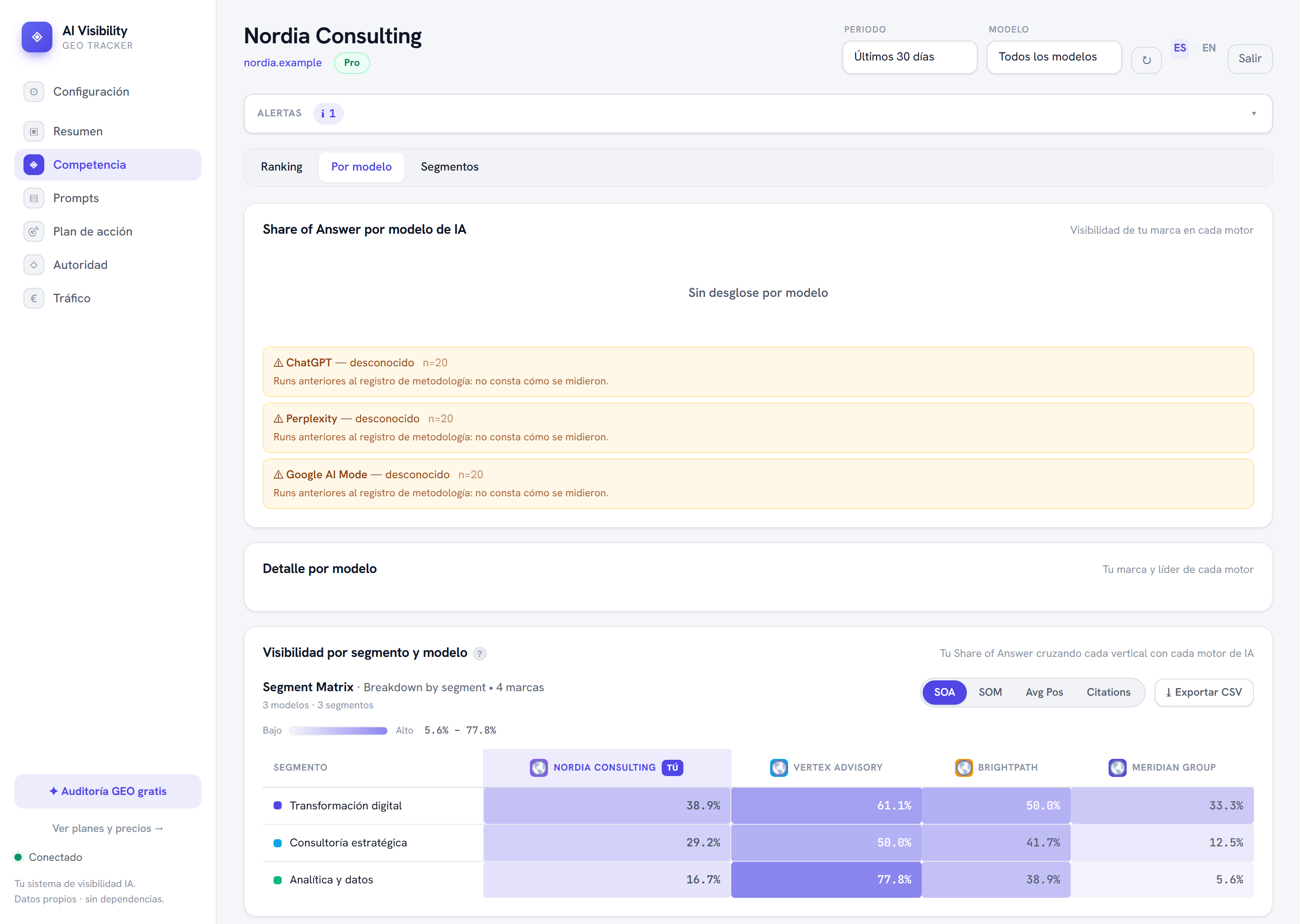Click the Perplexity warning triangle icon
Screen dimensions: 1300x924
[279, 419]
